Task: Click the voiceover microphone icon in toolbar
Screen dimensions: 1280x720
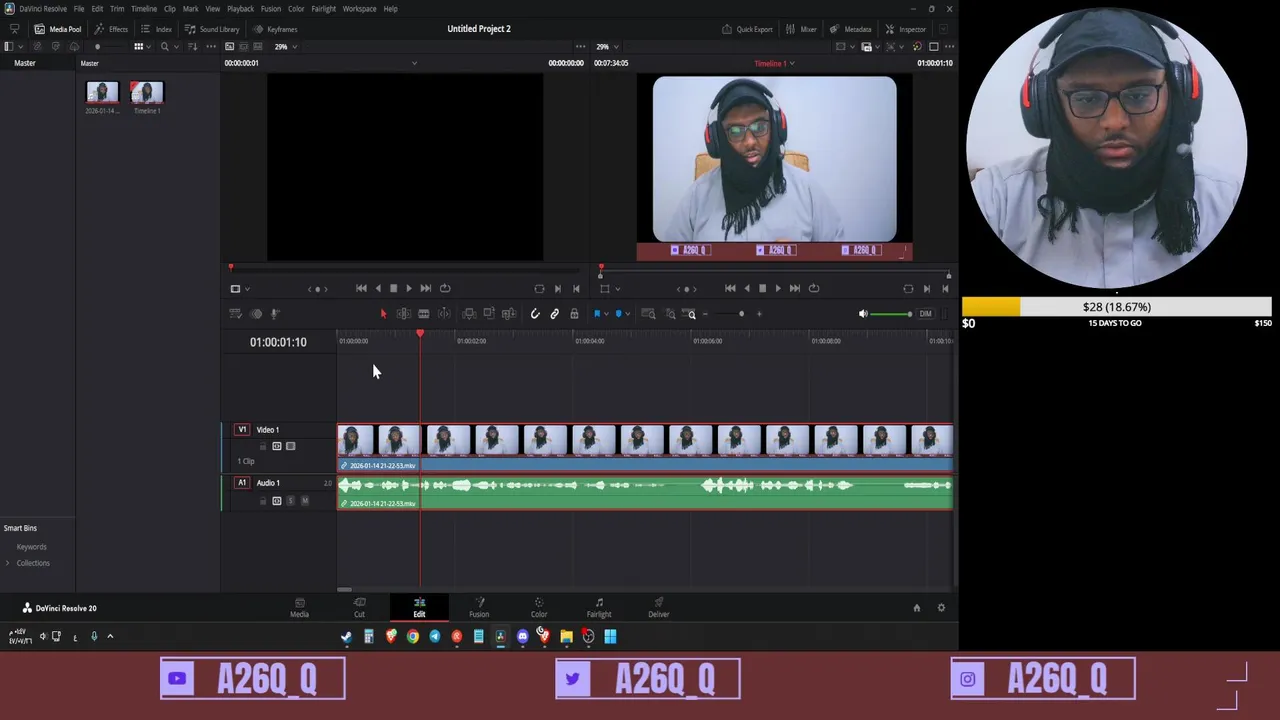Action: click(275, 314)
